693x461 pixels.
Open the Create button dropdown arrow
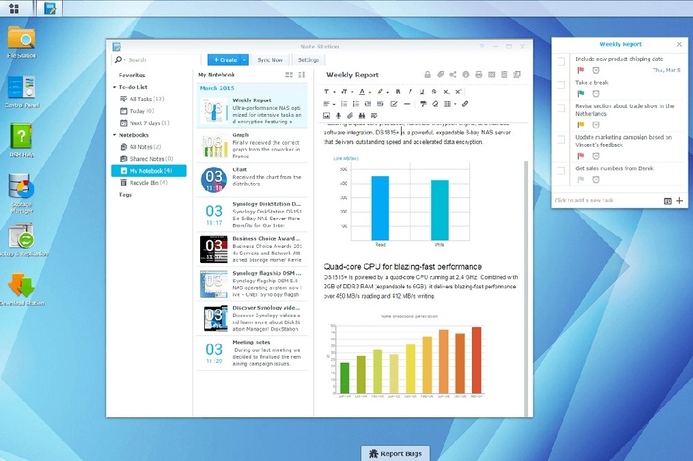(244, 60)
